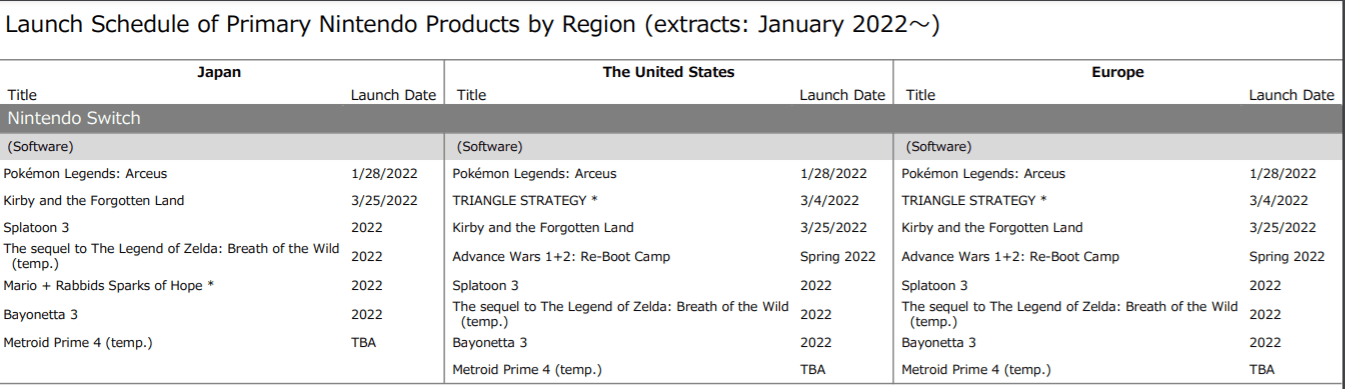The image size is (1345, 389).
Task: Select Advance Wars 1+2 in United States column
Action: pyautogui.click(x=561, y=257)
